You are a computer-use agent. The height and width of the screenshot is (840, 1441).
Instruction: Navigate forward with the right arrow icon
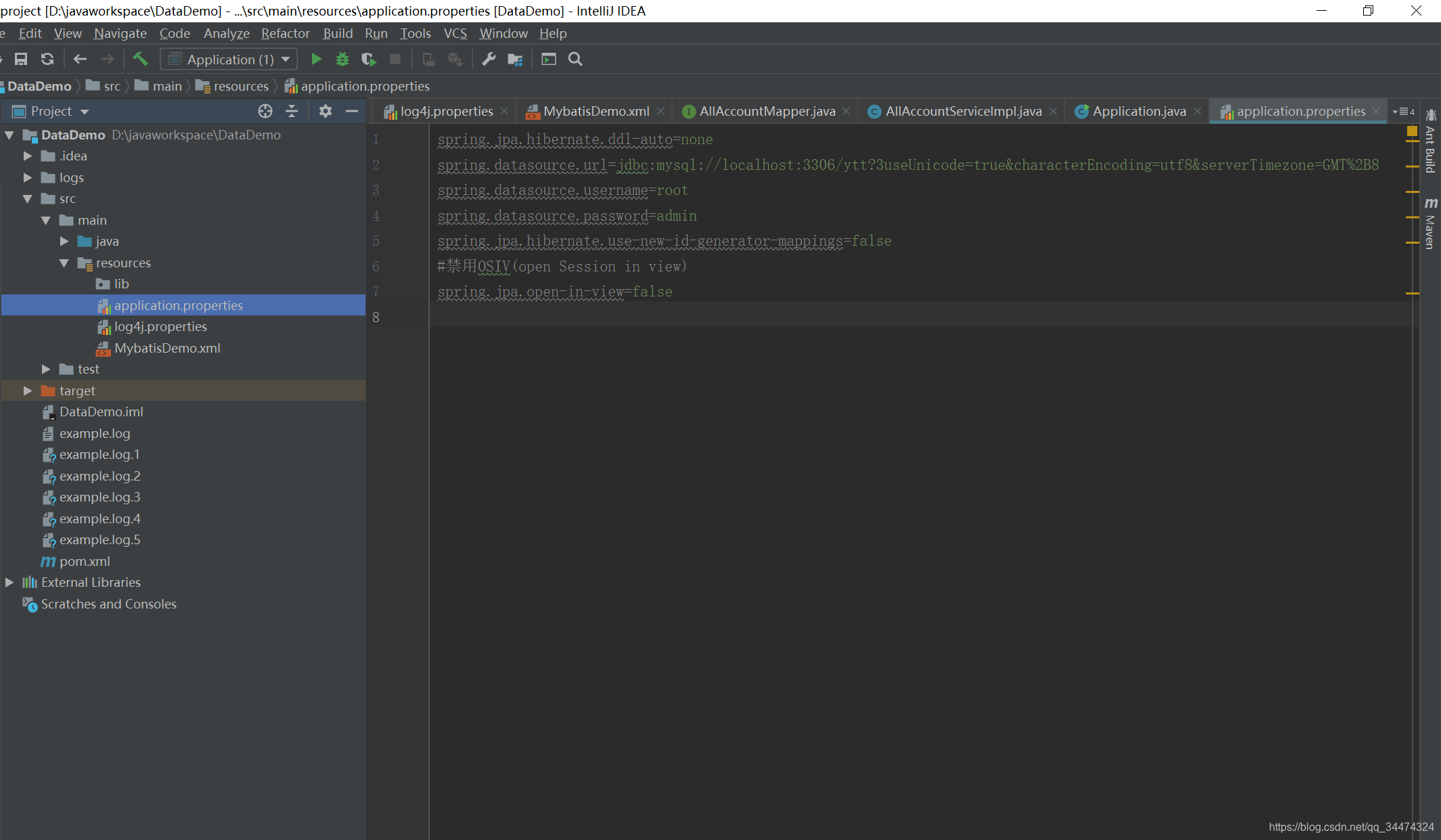106,60
